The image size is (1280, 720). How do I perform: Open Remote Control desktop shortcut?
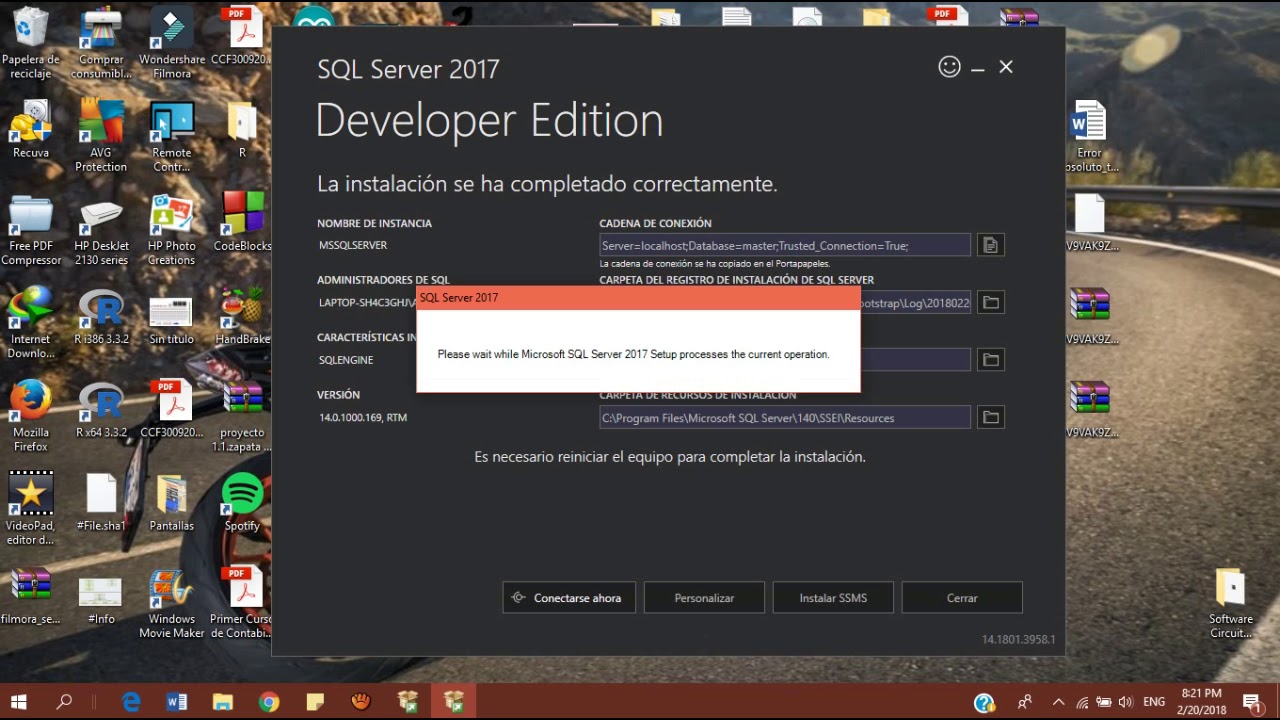click(172, 136)
